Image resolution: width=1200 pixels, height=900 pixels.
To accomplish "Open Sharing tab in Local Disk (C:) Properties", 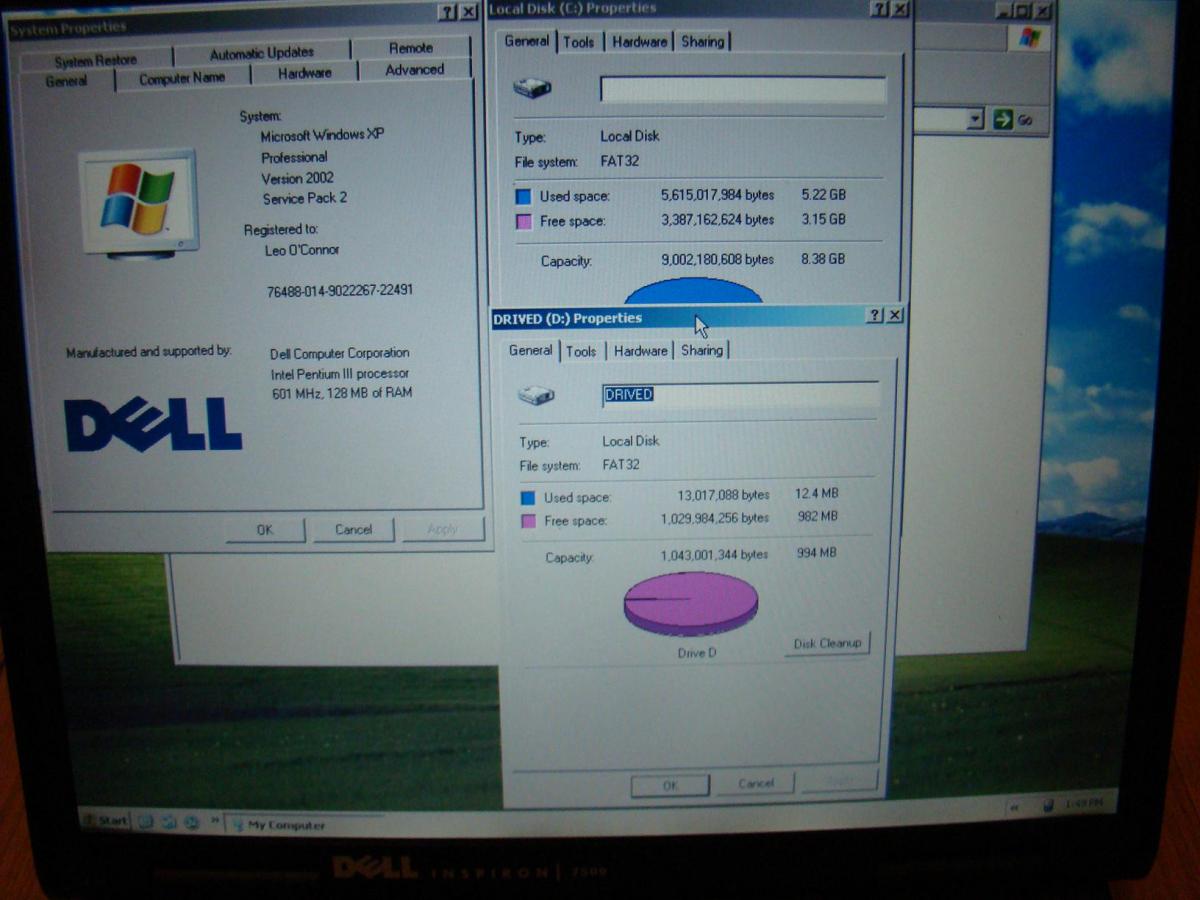I will coord(702,41).
